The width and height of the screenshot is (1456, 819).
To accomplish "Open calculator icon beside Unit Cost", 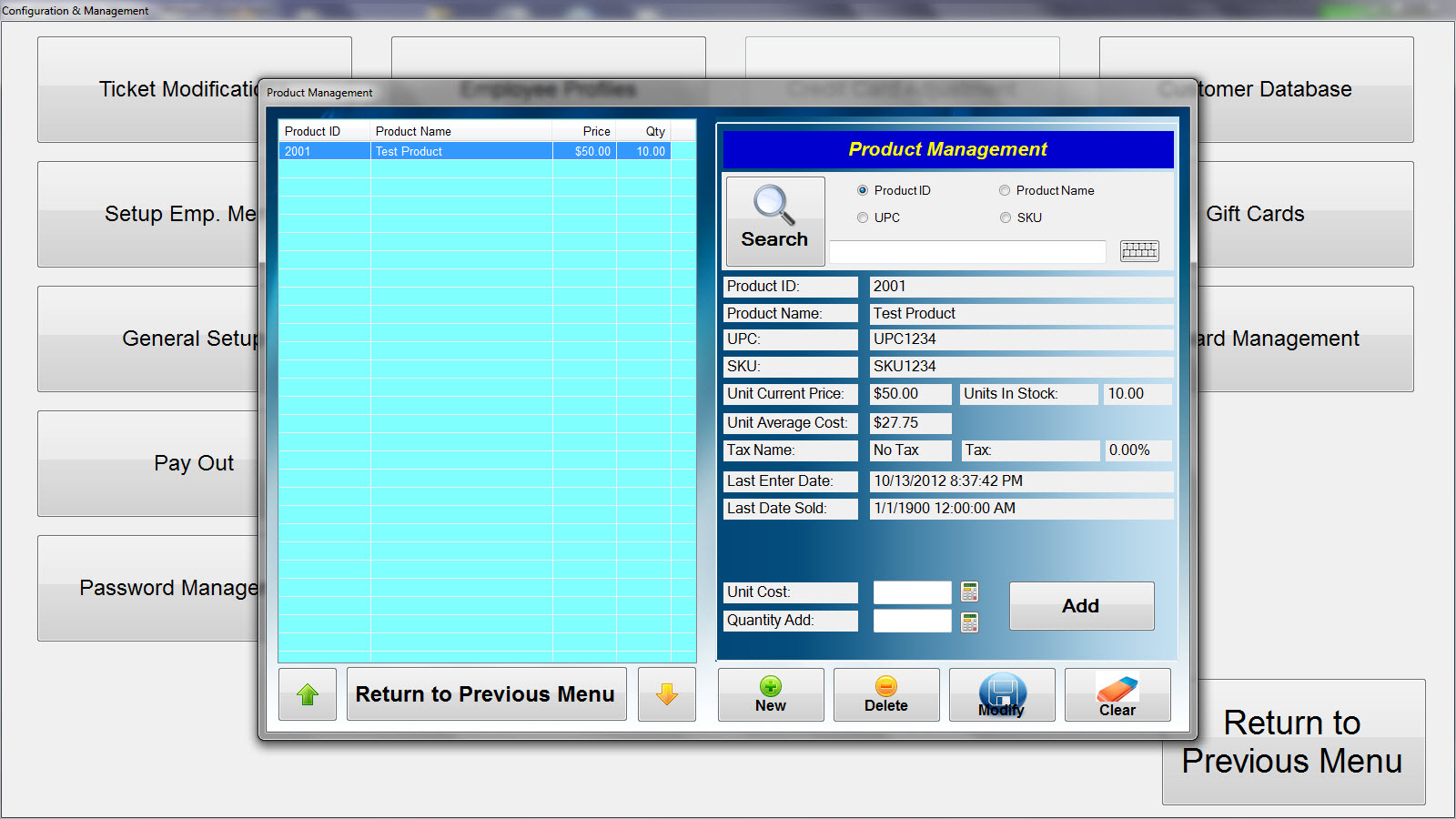I will [969, 592].
